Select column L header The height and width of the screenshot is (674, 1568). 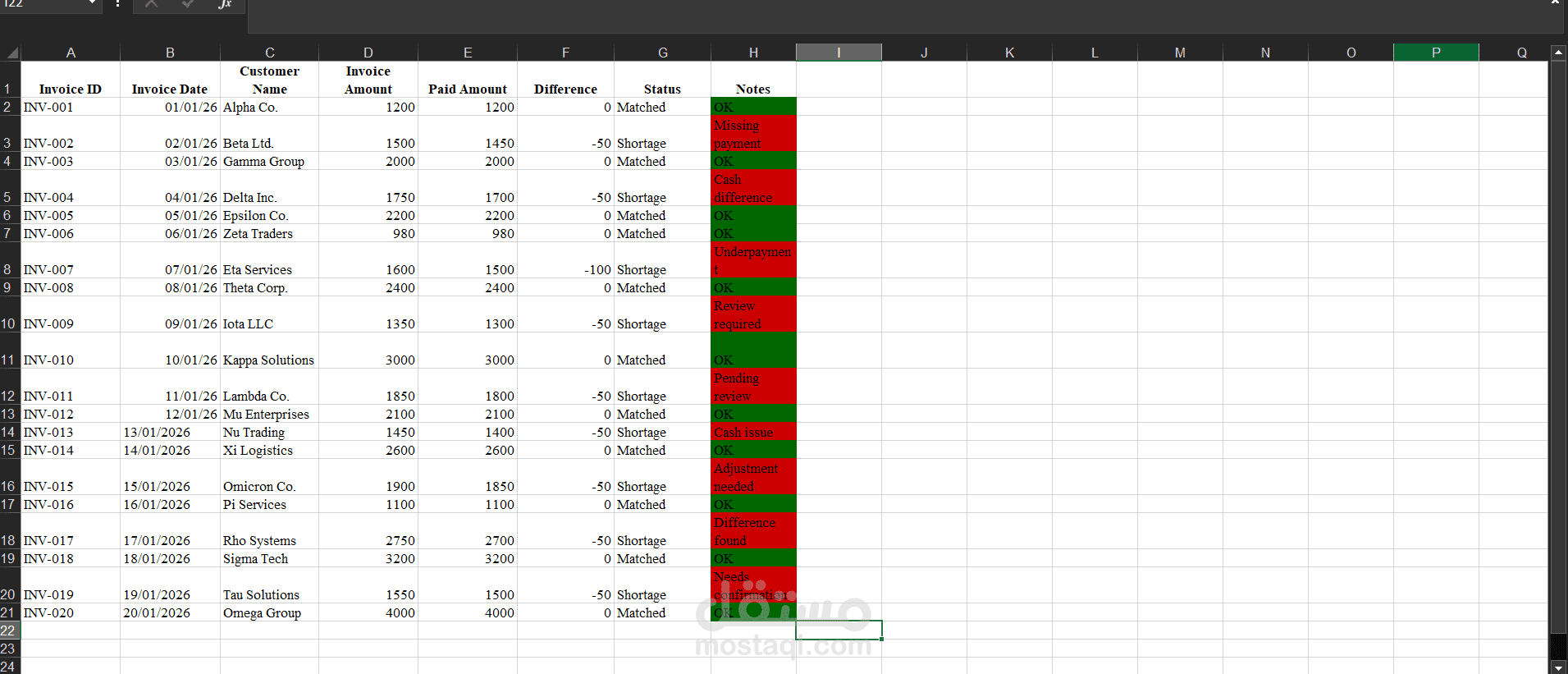(x=1095, y=53)
